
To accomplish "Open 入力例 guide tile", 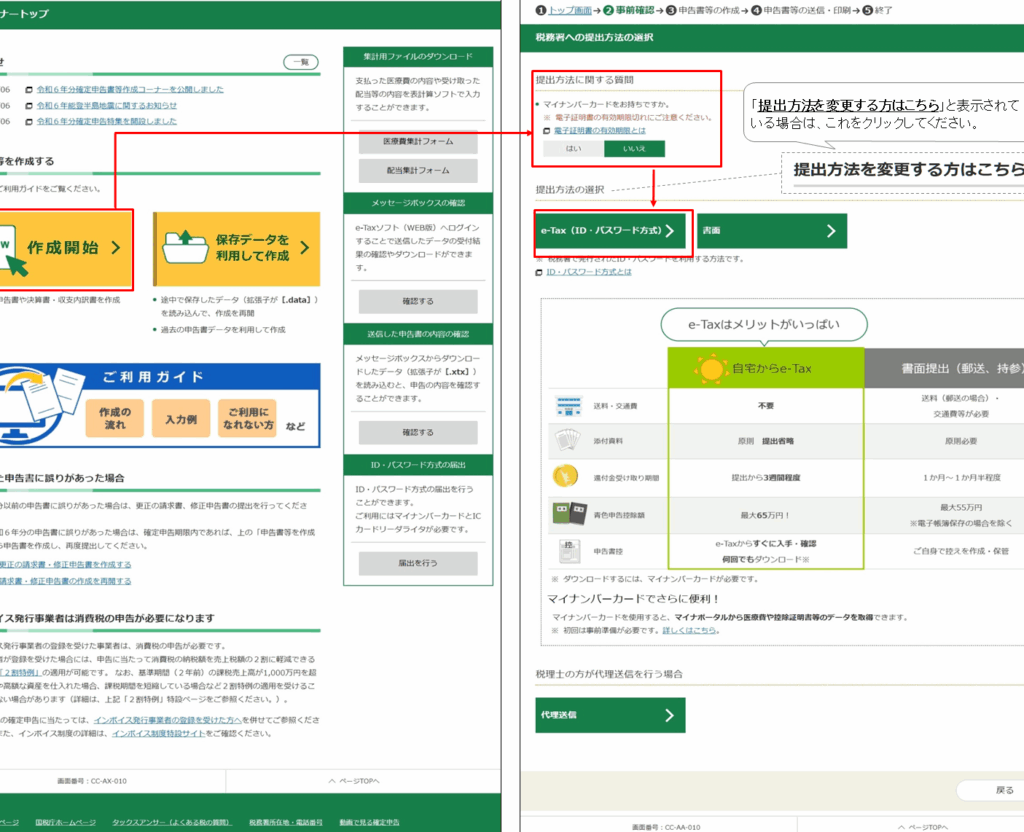I will (x=181, y=418).
